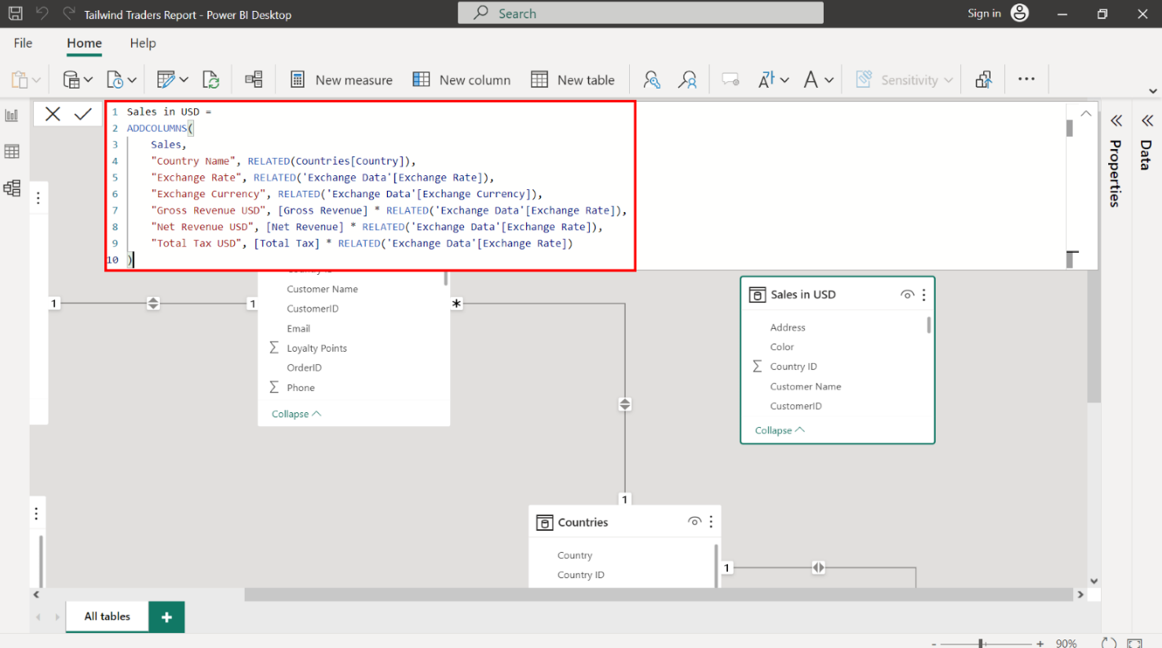Screen dimensions: 1162x648
Task: Open the Table view from left sidebar
Action: pyautogui.click(x=12, y=152)
